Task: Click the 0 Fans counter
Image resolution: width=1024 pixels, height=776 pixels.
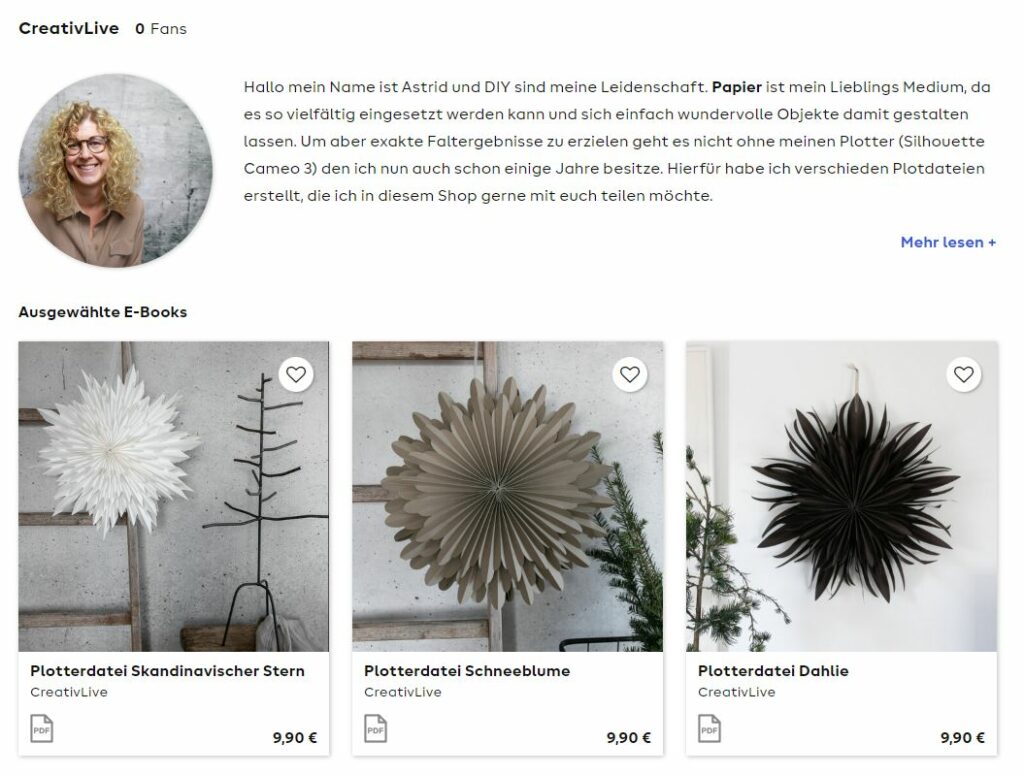Action: pyautogui.click(x=161, y=29)
